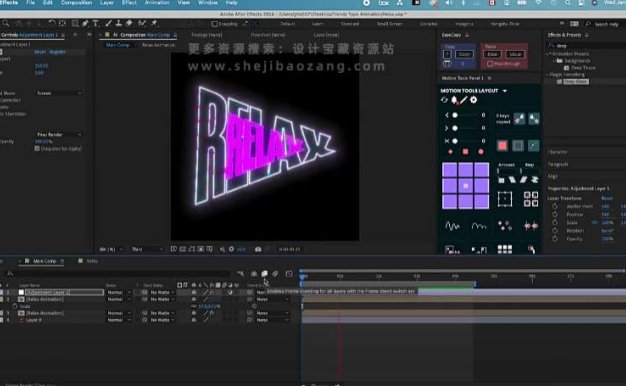The image size is (626, 386).
Task: Open Relax Animation in the comp breadcrumb
Action: (158, 45)
